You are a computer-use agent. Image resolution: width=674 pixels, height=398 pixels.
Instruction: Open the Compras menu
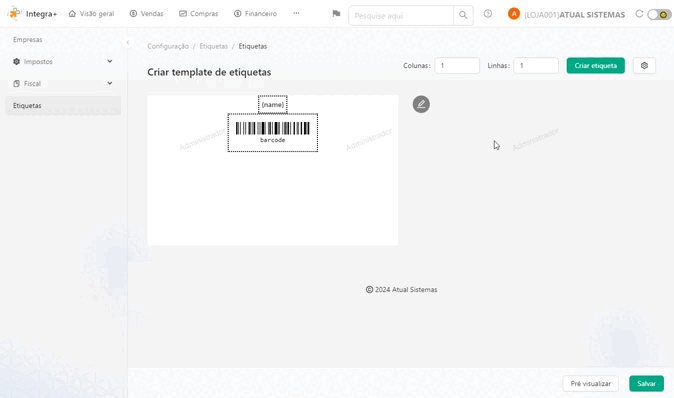tap(198, 14)
